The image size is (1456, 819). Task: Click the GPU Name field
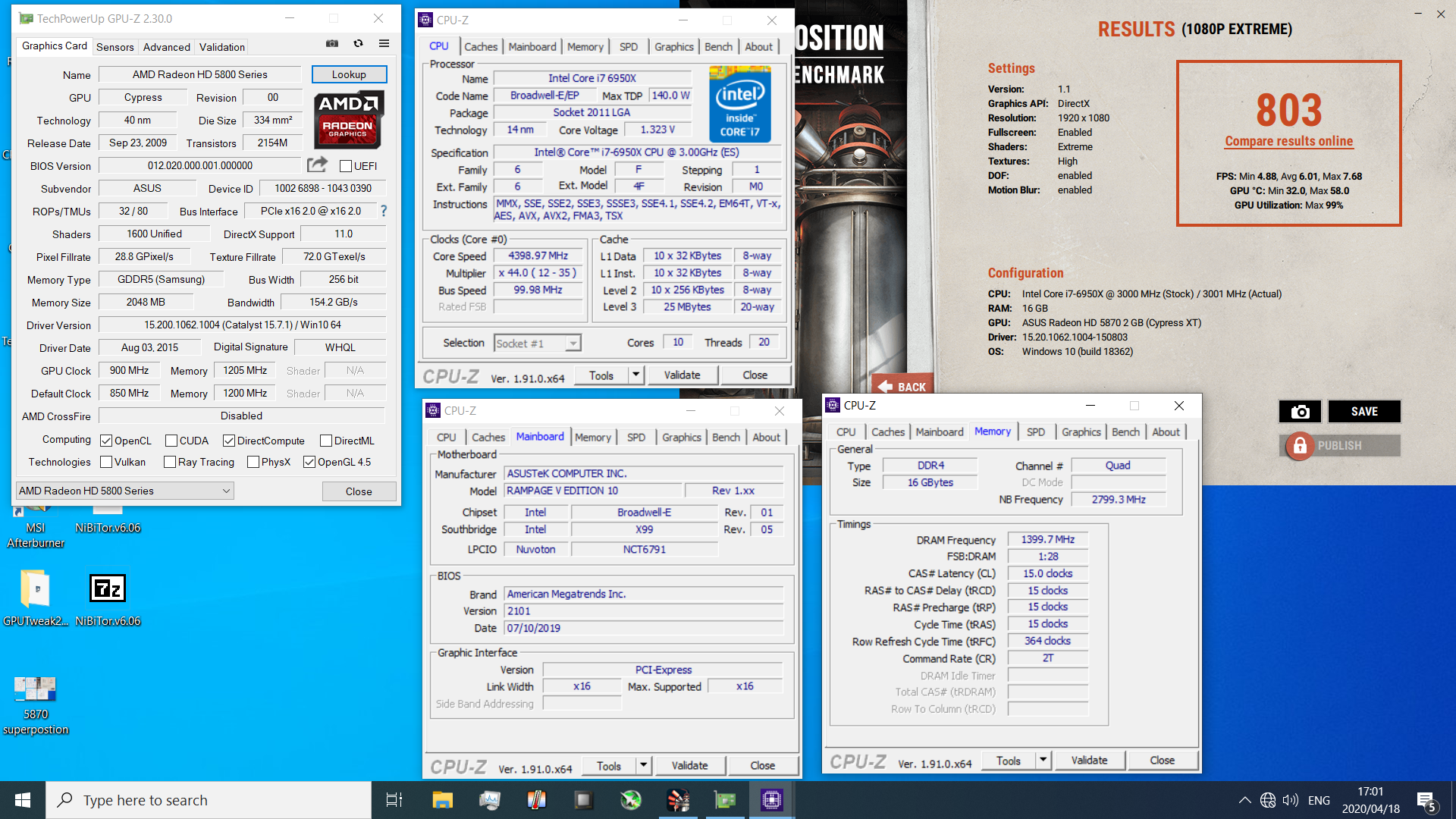[x=200, y=74]
